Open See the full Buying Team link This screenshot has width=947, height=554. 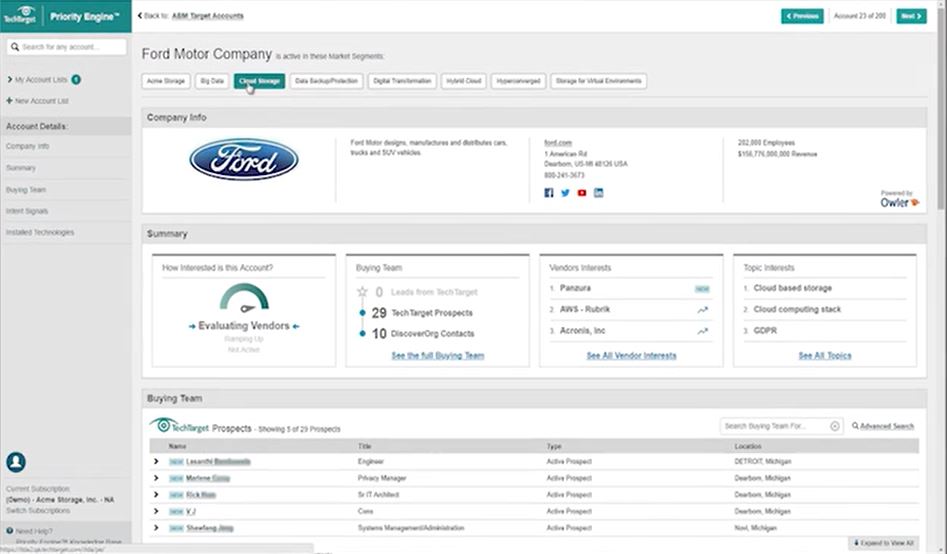point(437,355)
